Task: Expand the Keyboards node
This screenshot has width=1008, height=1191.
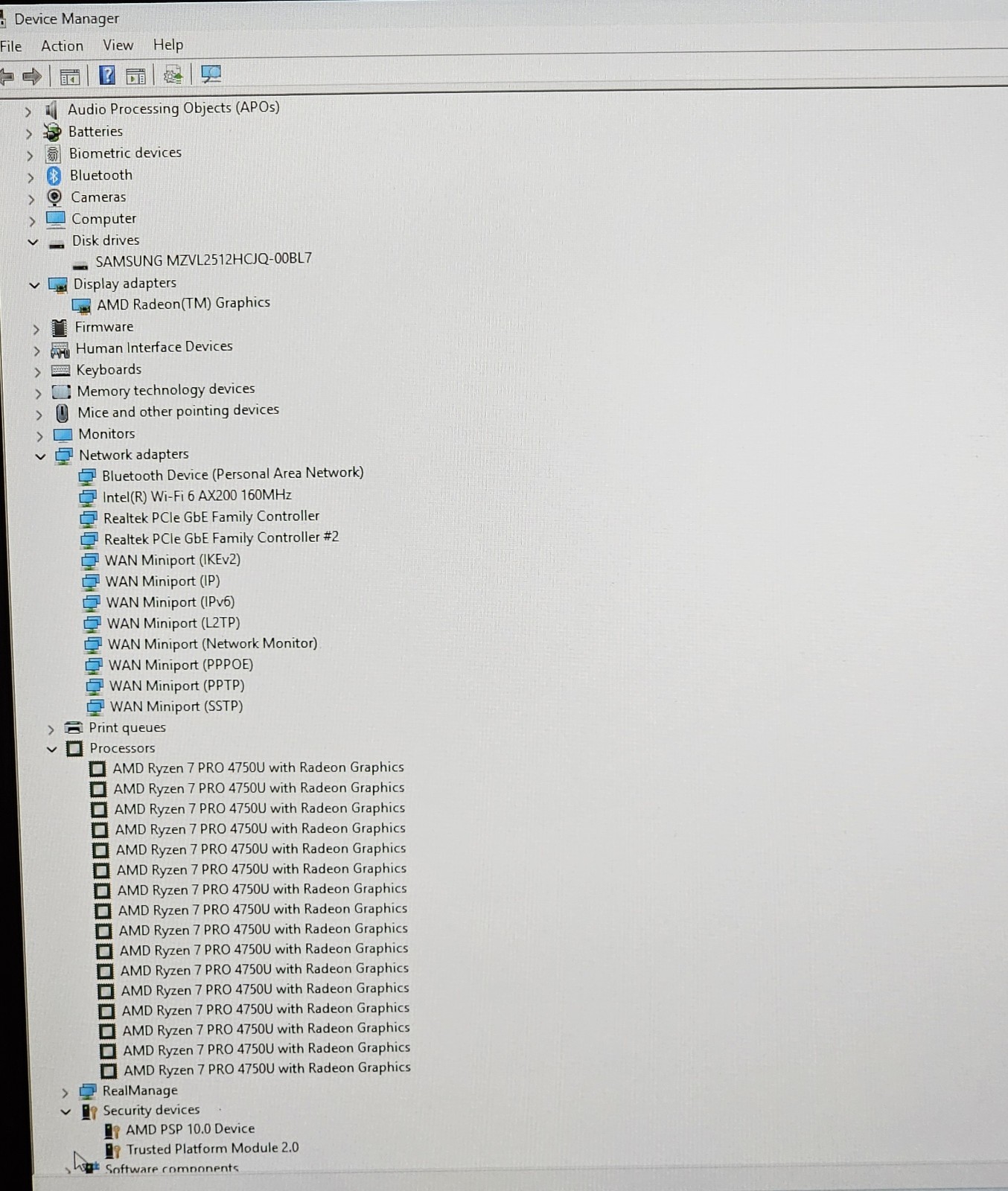Action: (37, 371)
